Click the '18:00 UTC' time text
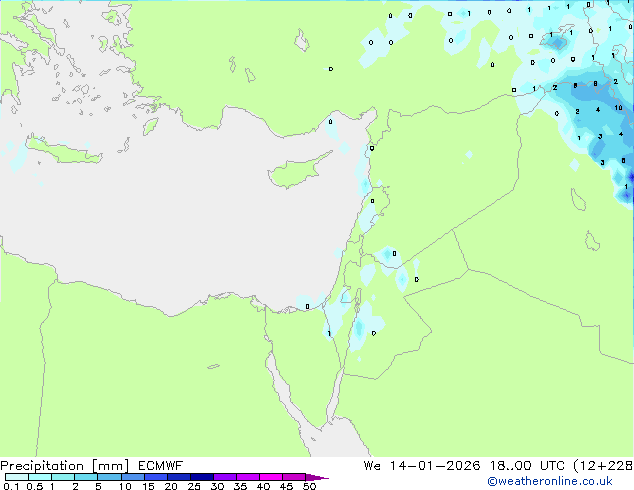This screenshot has width=634, height=490. point(527,466)
